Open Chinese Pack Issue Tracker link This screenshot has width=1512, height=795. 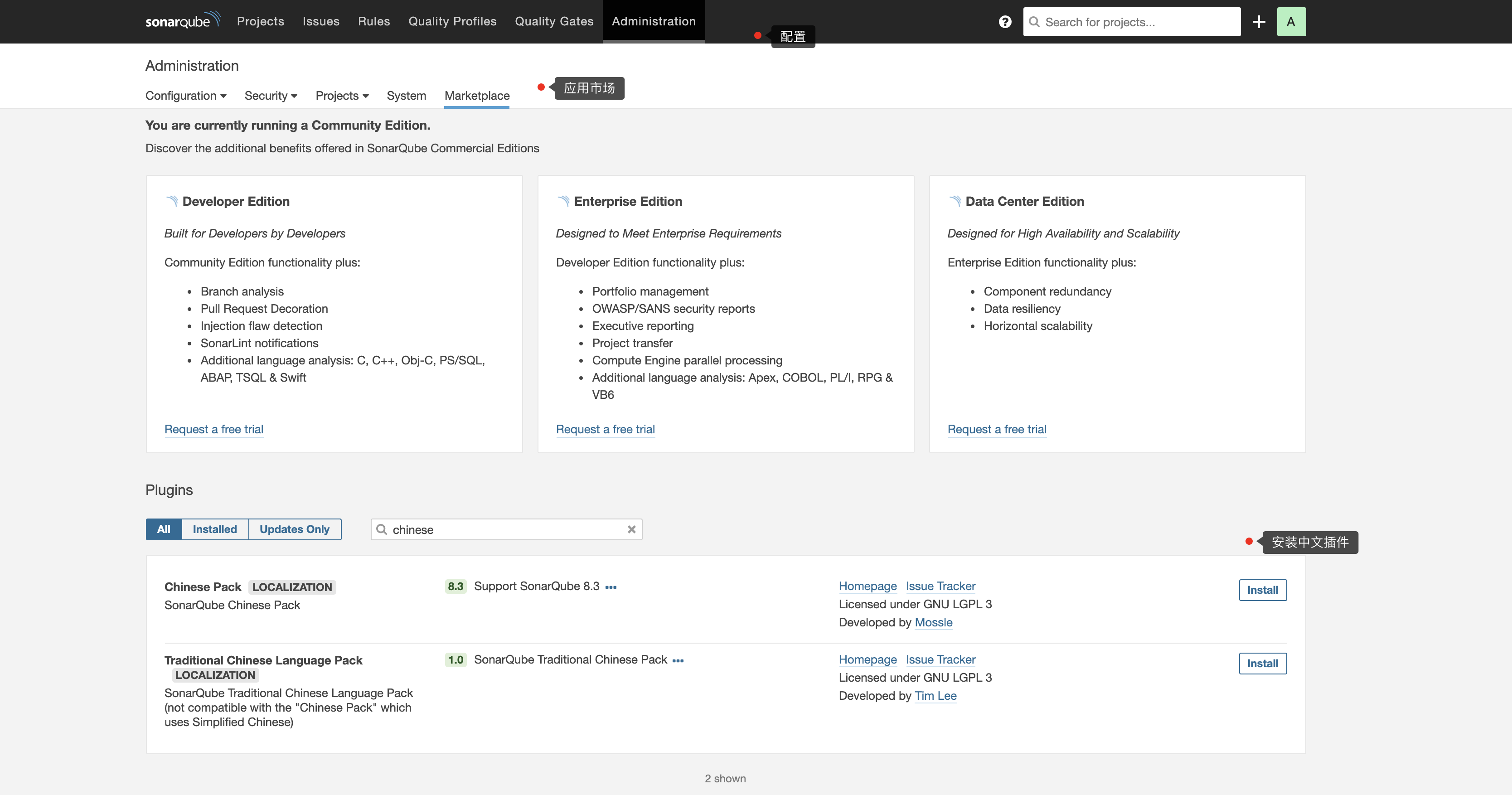940,586
